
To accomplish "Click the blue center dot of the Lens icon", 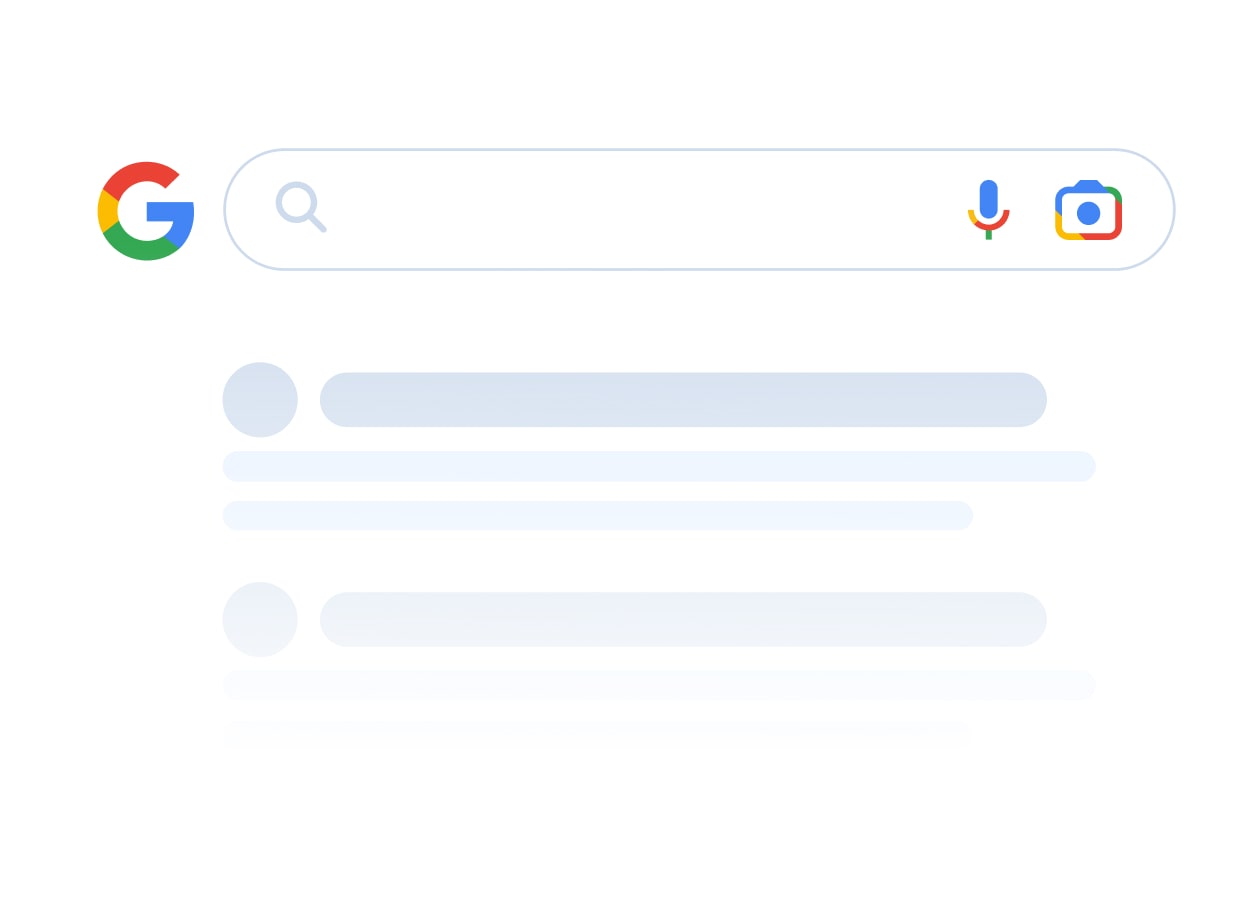I will point(1089,213).
